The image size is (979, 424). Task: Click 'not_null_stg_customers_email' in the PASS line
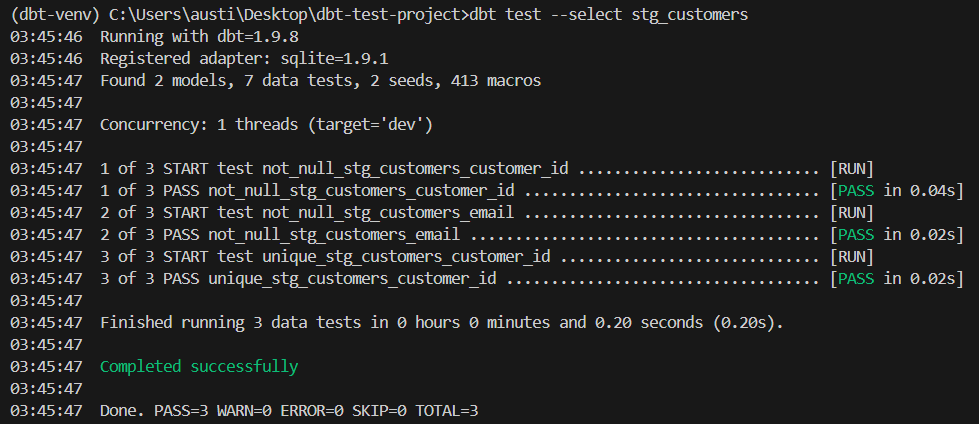click(334, 235)
